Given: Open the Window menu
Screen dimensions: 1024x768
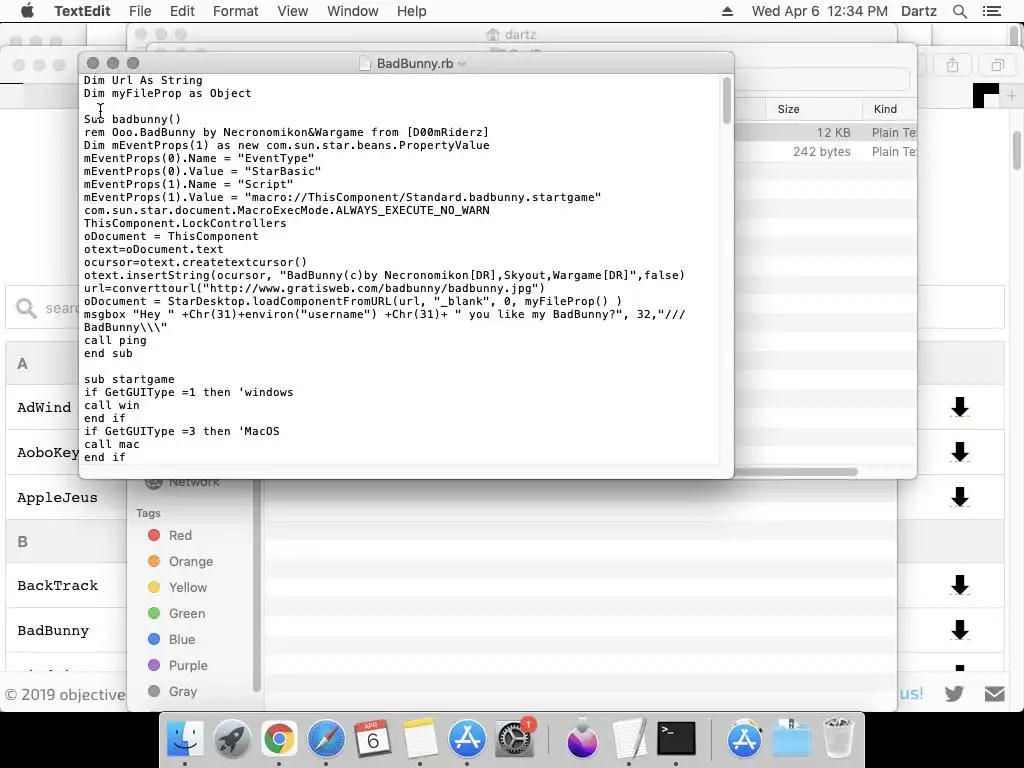Looking at the screenshot, I should [353, 11].
